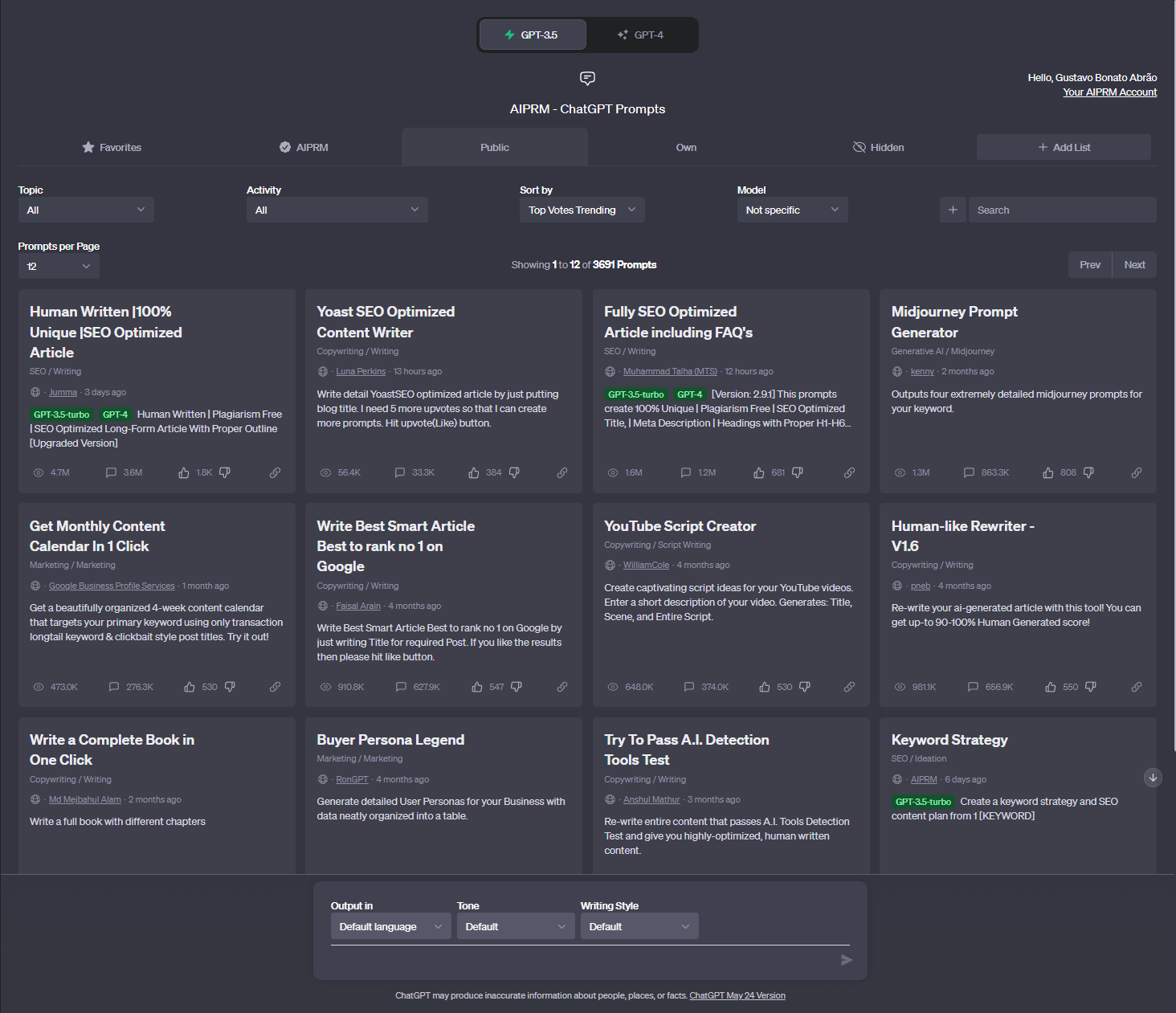Open RonGPT author link
The image size is (1176, 1013).
(352, 779)
